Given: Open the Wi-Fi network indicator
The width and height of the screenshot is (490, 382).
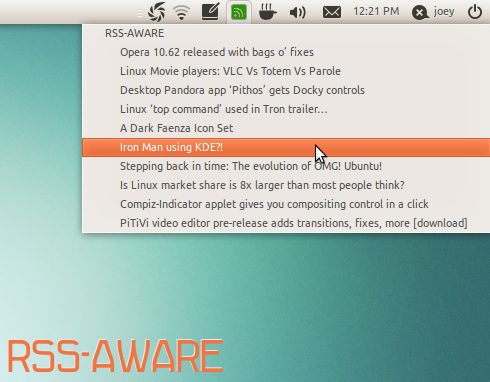Looking at the screenshot, I should [182, 13].
